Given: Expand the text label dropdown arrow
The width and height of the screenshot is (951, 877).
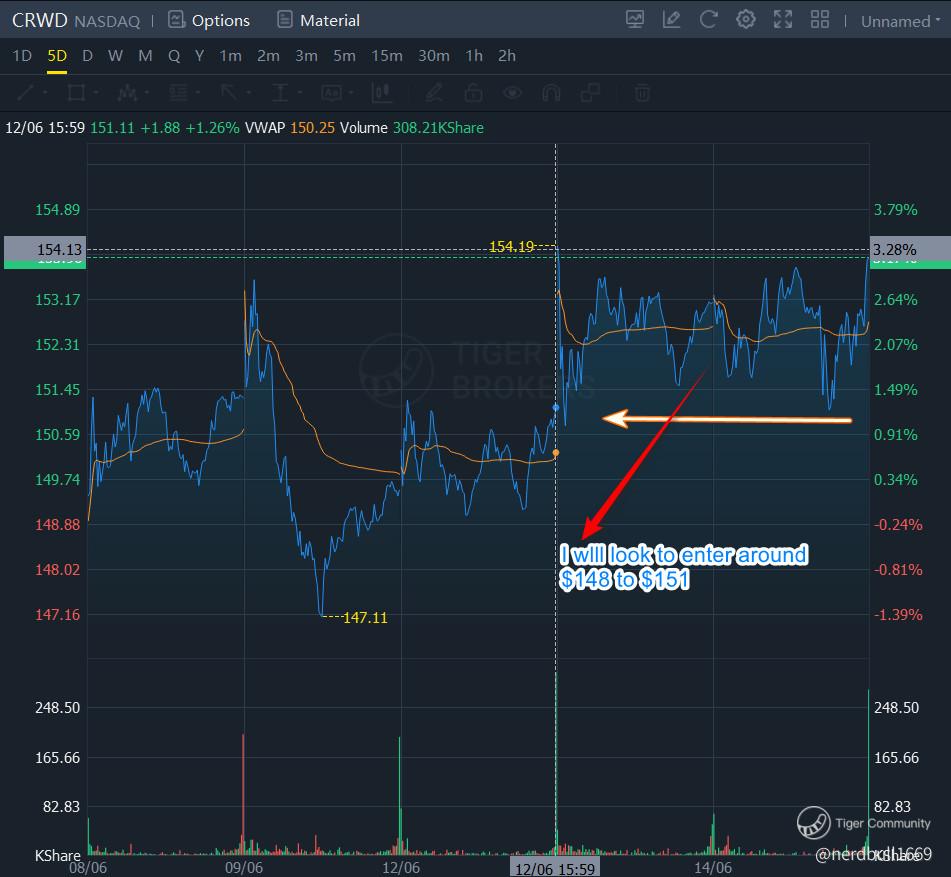Looking at the screenshot, I should (351, 93).
